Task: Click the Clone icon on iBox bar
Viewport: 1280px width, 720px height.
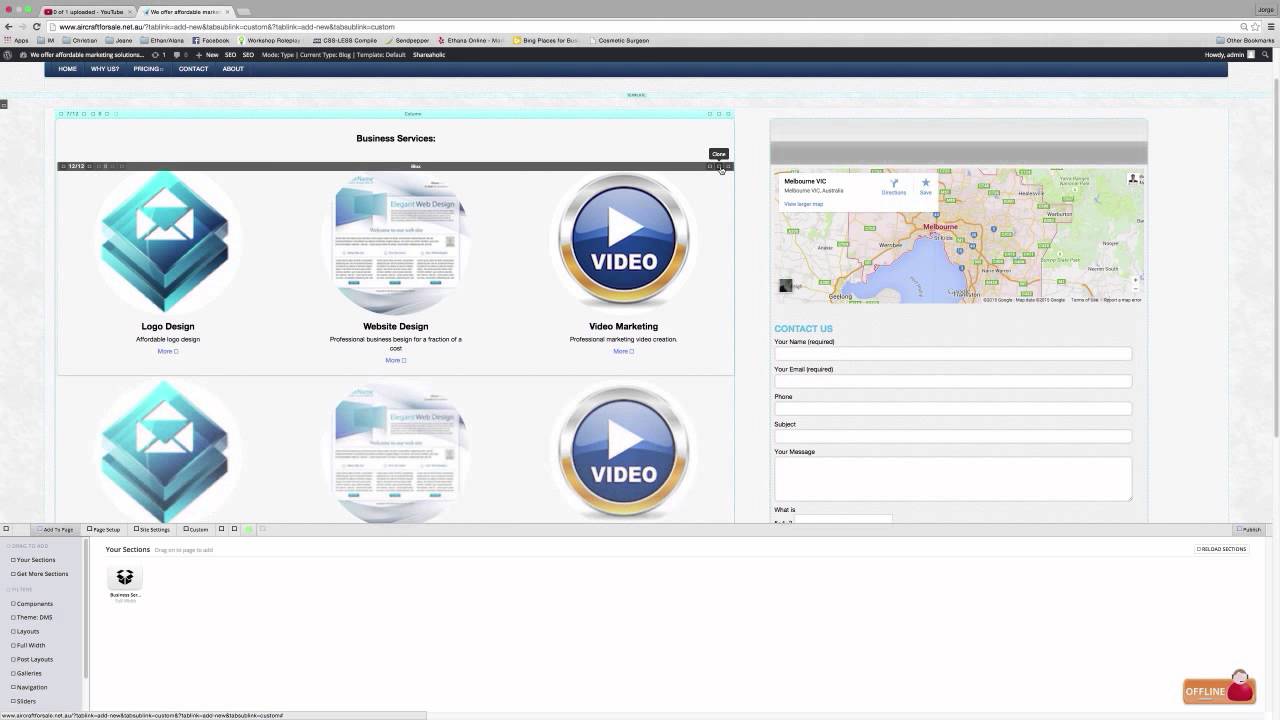Action: click(719, 166)
